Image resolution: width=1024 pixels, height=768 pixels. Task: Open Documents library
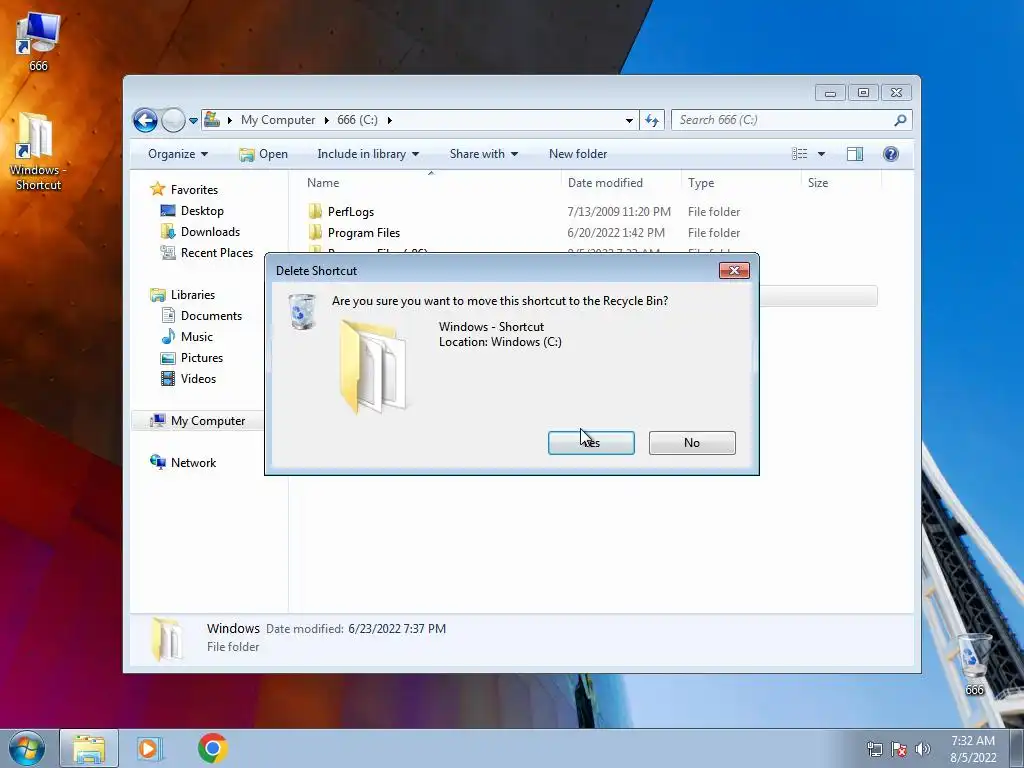point(211,315)
